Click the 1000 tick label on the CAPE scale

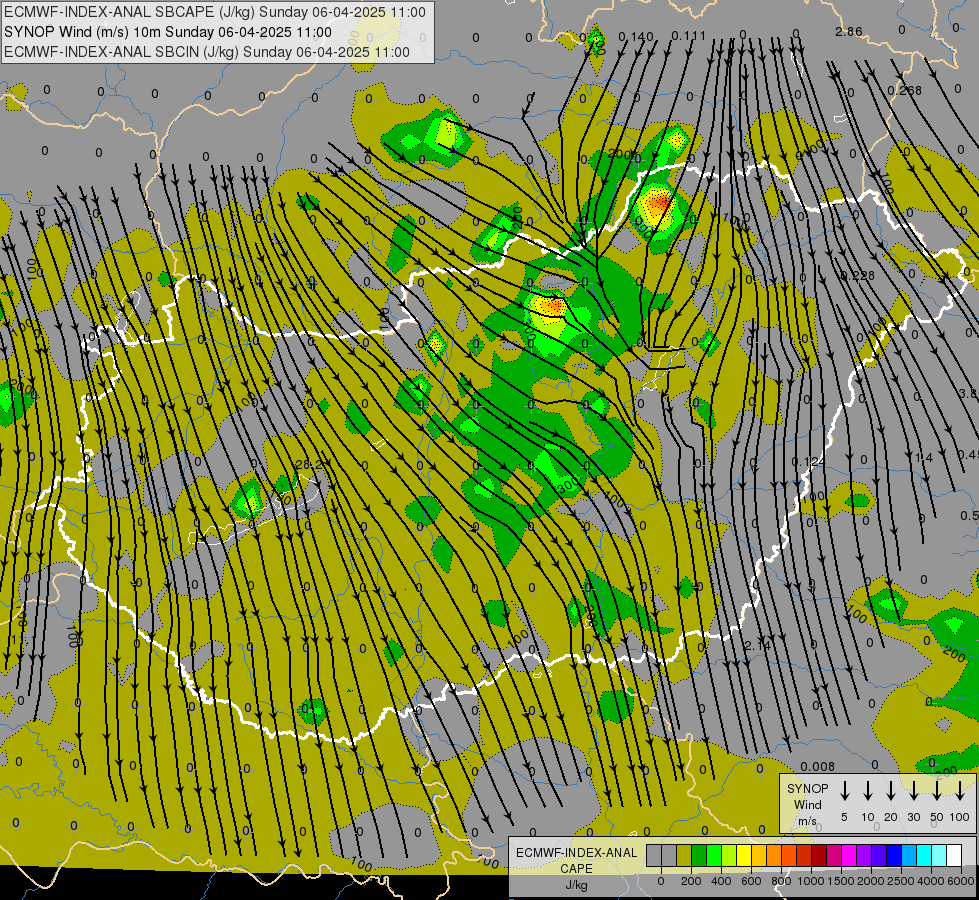click(811, 881)
